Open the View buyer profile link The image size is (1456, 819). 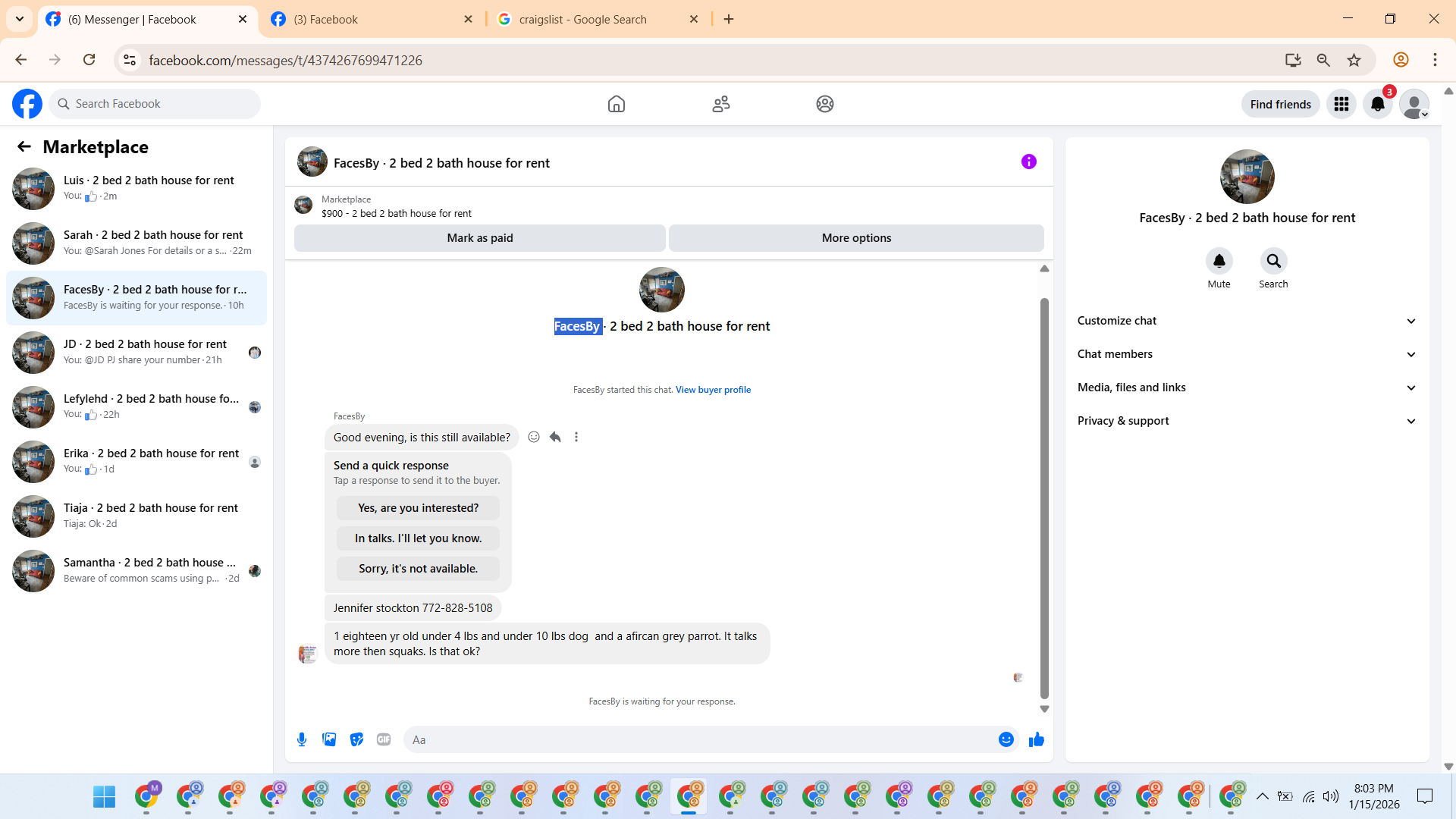[x=713, y=390]
